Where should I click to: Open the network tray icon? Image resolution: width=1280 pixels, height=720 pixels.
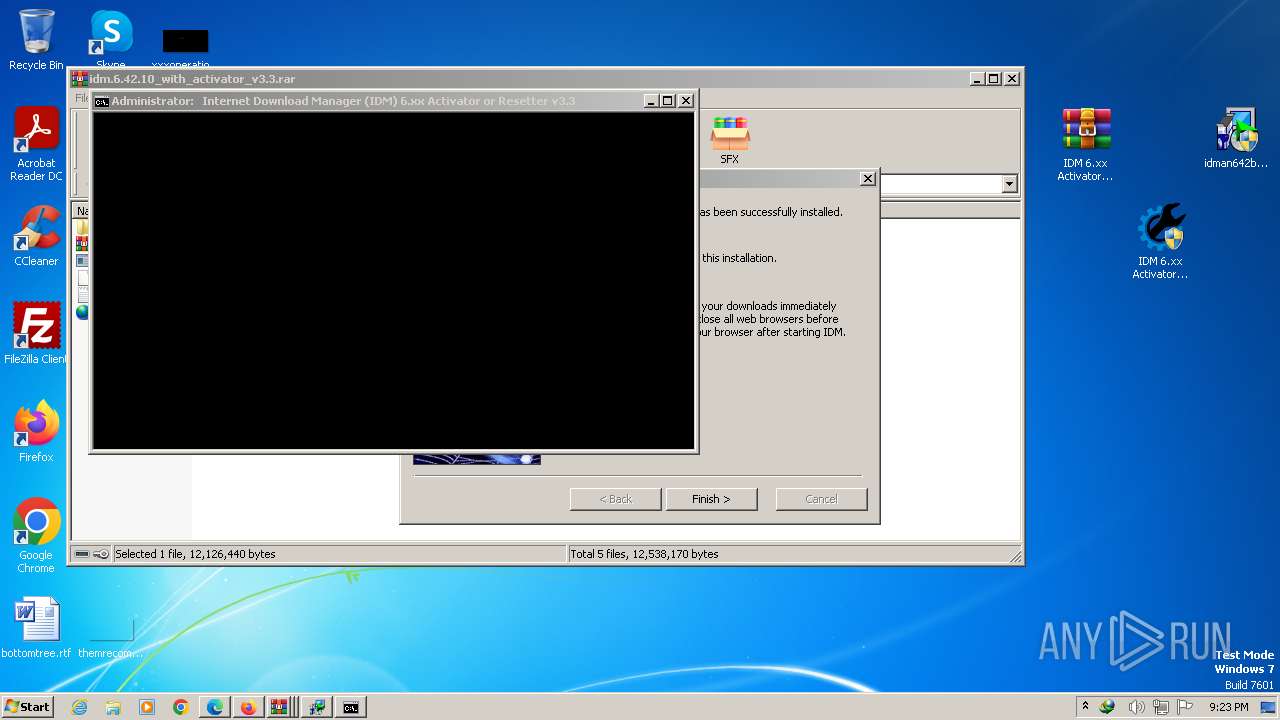1160,707
